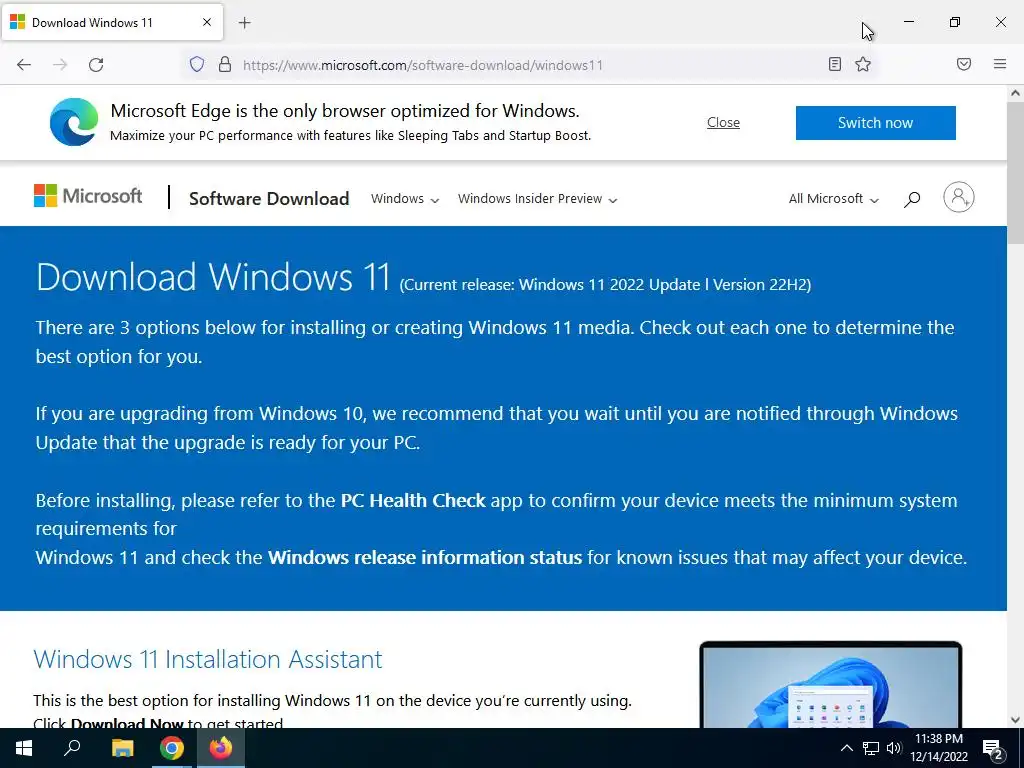The width and height of the screenshot is (1024, 768).
Task: Open Windows release information status link
Action: pos(424,557)
